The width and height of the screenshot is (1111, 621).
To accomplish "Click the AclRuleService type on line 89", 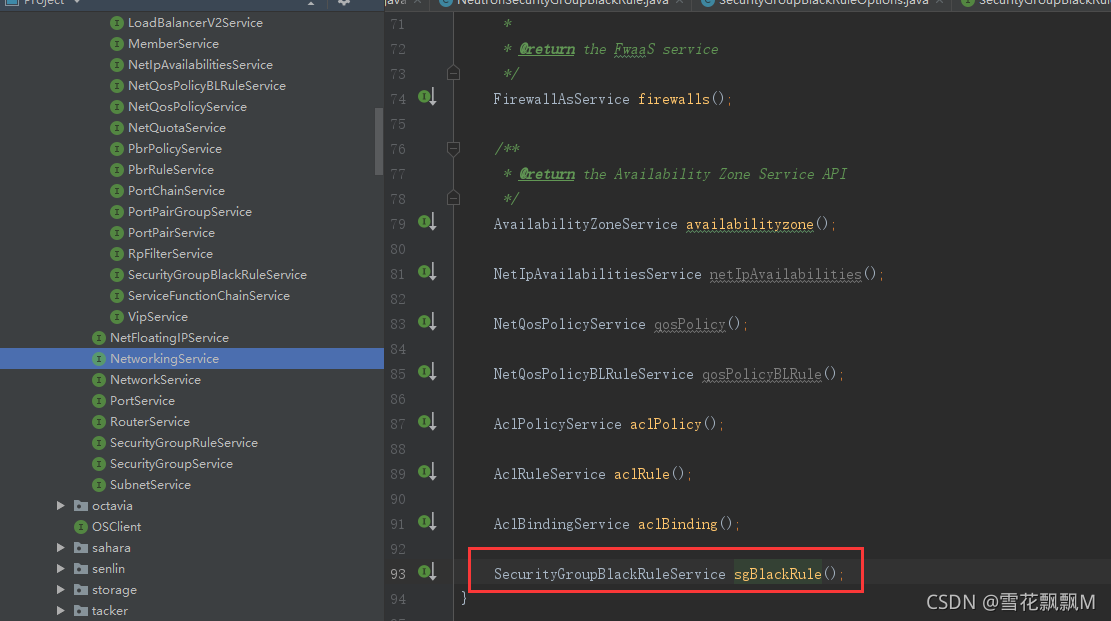I will (x=549, y=474).
